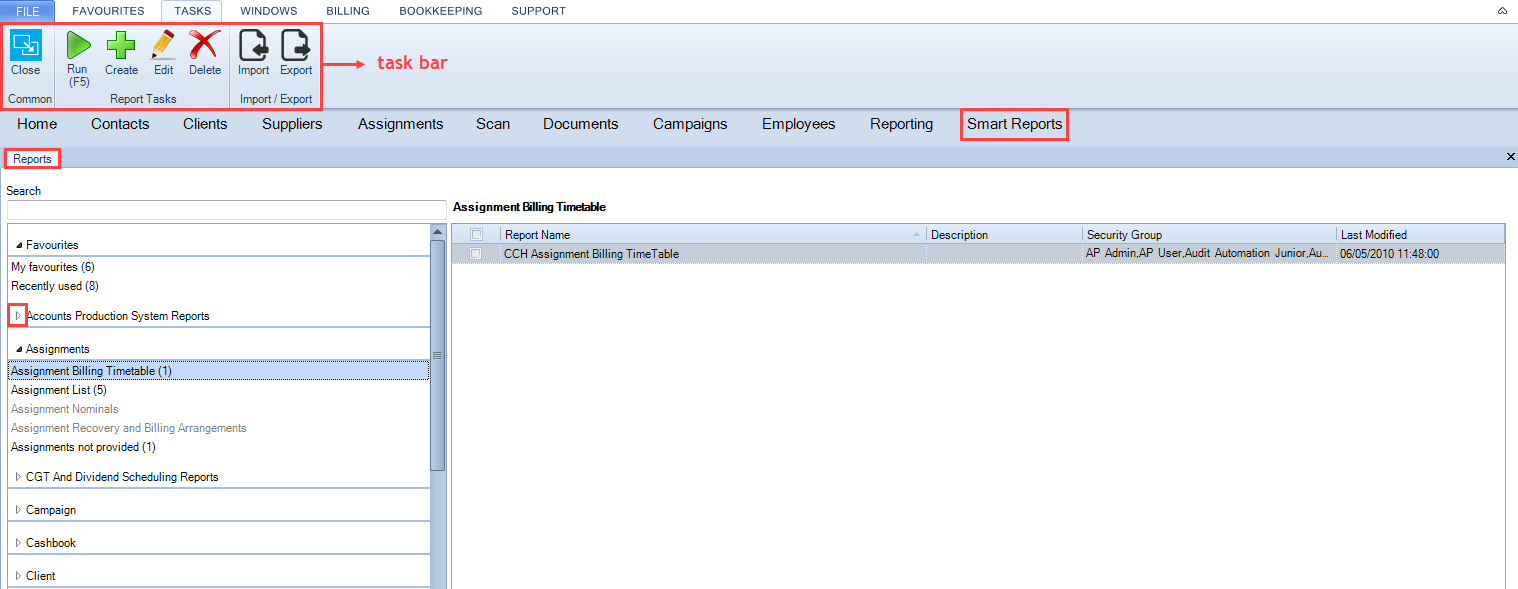Go to Employees
Viewport: 1518px width, 589px height.
click(x=798, y=124)
